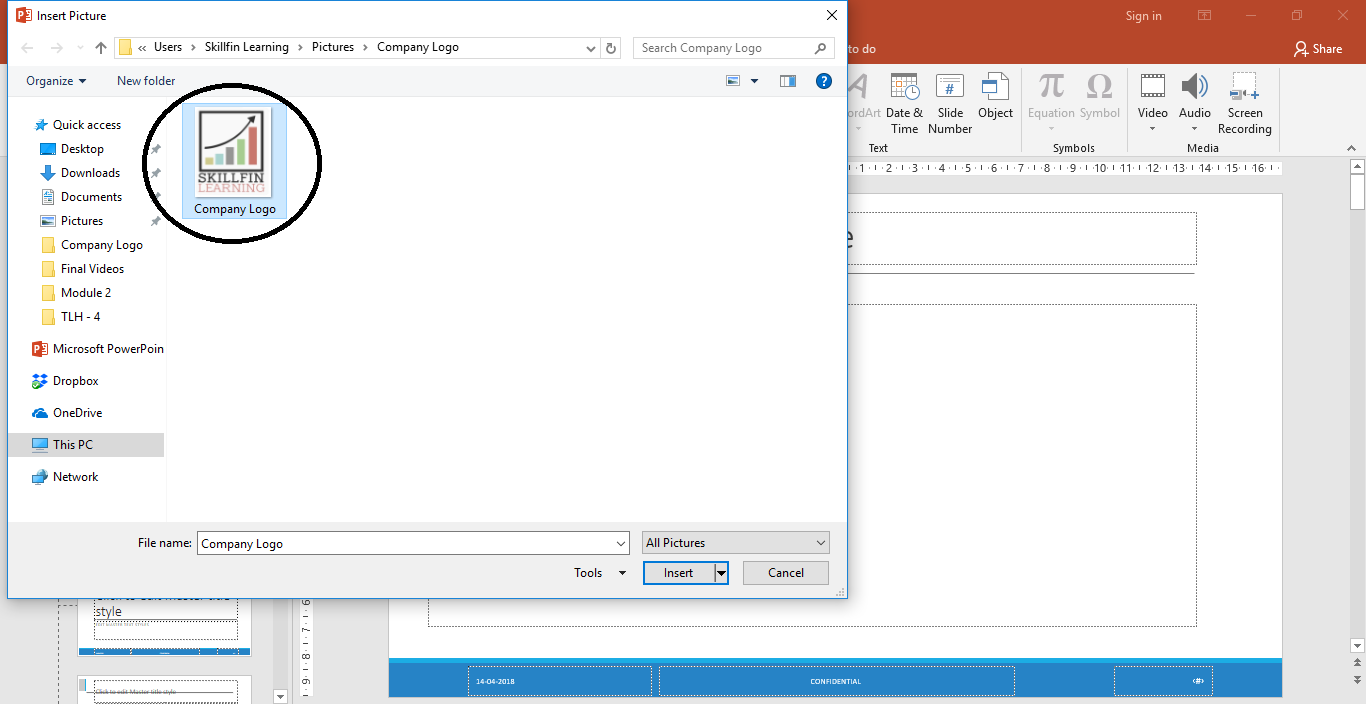Open Documents in navigation pane
The height and width of the screenshot is (704, 1366).
pyautogui.click(x=91, y=197)
